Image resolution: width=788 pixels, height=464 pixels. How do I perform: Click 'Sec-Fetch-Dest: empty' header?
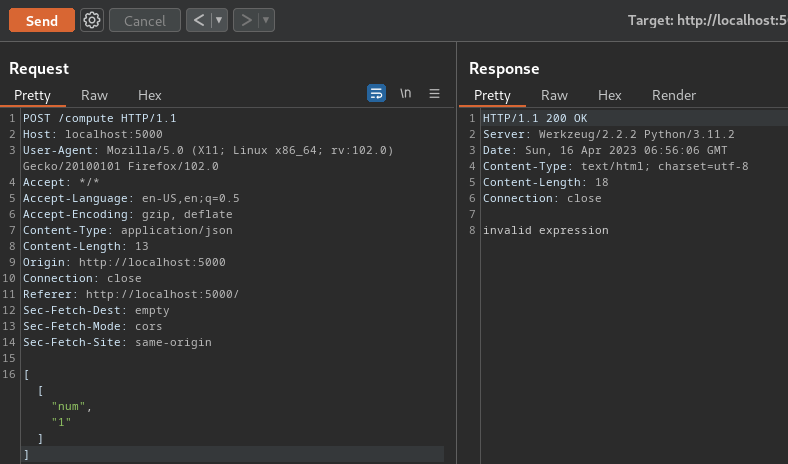(x=96, y=310)
